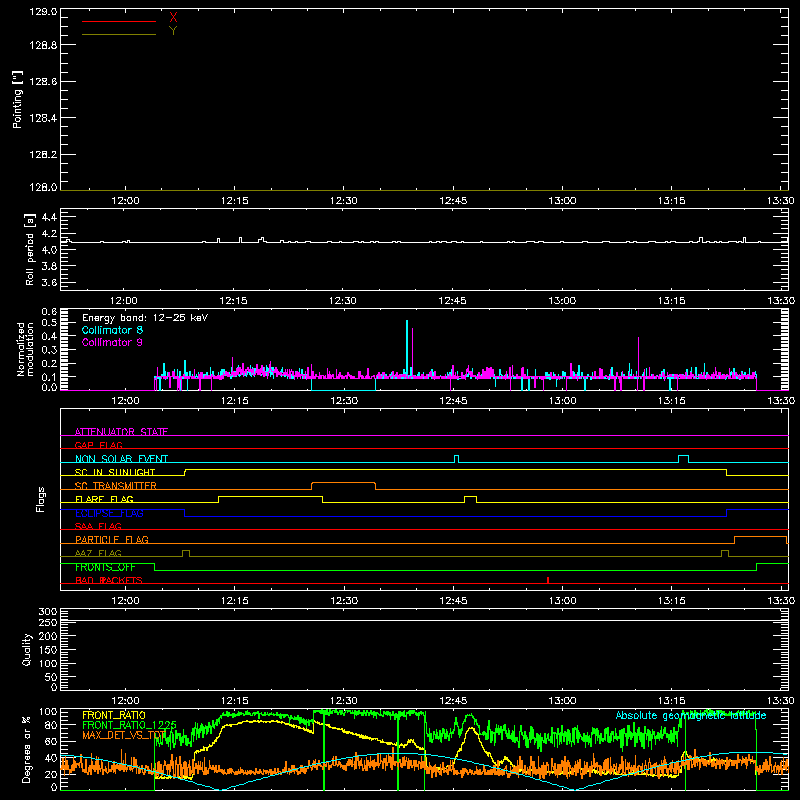Image resolution: width=800 pixels, height=800 pixels.
Task: Click the yellow FRONT_RATIO legend entry
Action: pyautogui.click(x=114, y=715)
